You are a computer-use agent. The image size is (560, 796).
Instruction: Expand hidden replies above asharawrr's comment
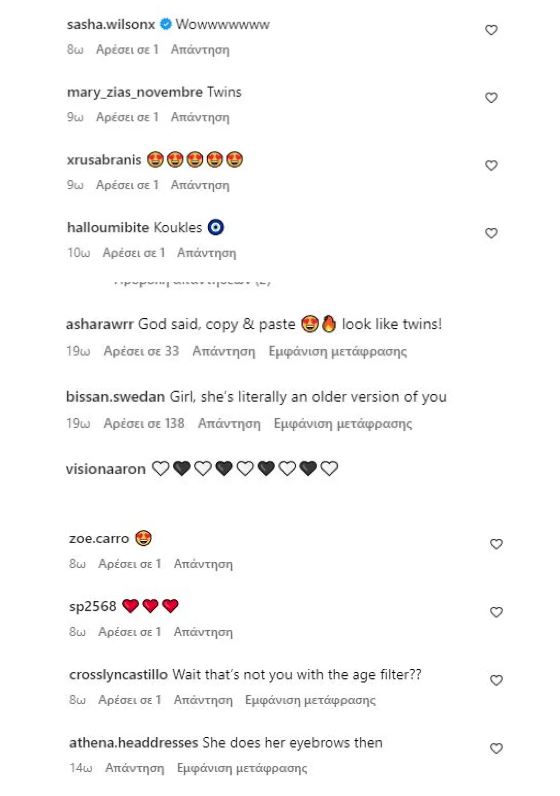click(192, 282)
